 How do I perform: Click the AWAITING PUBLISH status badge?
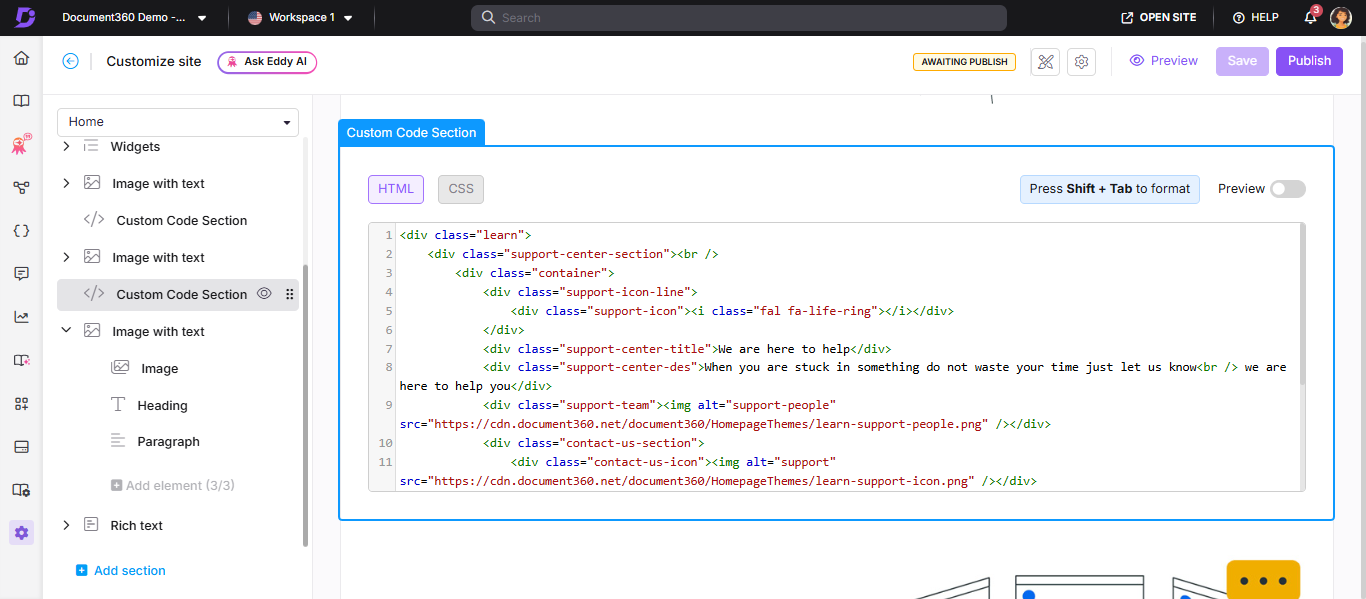964,62
